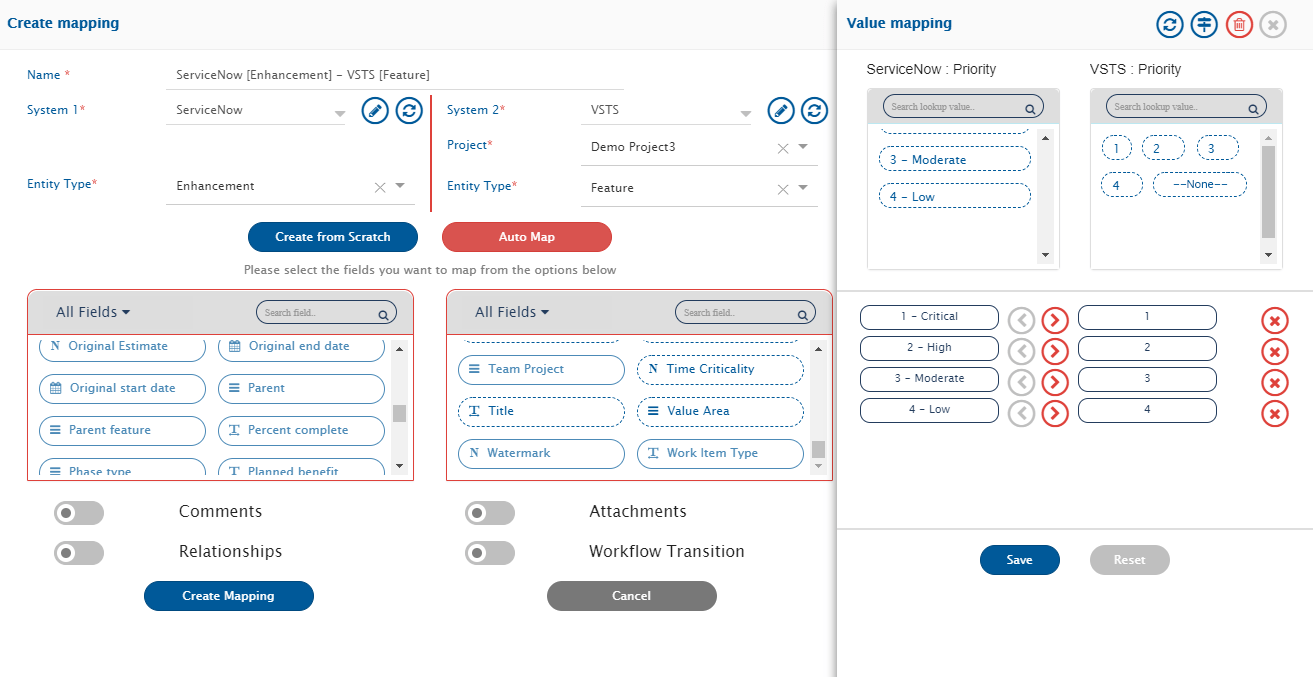1313x677 pixels.
Task: Click the red trash icon in Value mapping
Action: [1239, 25]
